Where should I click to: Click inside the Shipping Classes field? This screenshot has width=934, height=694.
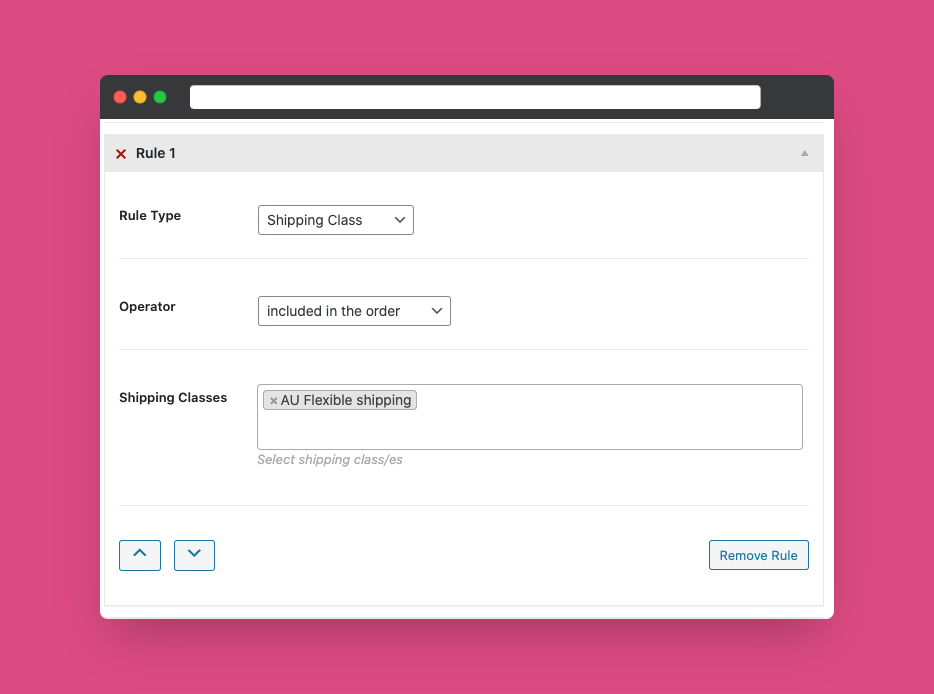pos(530,417)
